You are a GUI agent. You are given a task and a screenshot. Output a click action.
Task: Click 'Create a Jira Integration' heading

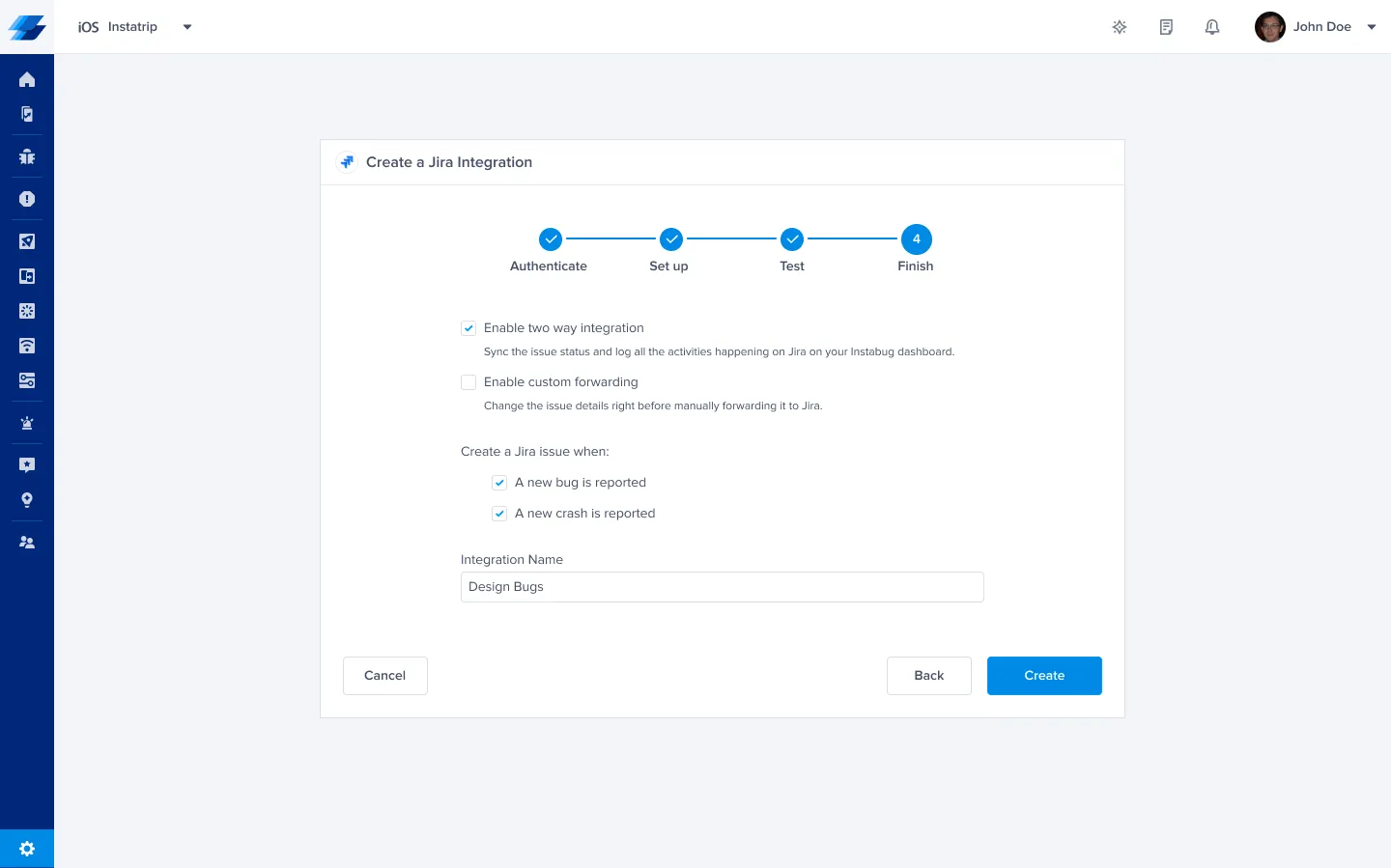(x=449, y=162)
